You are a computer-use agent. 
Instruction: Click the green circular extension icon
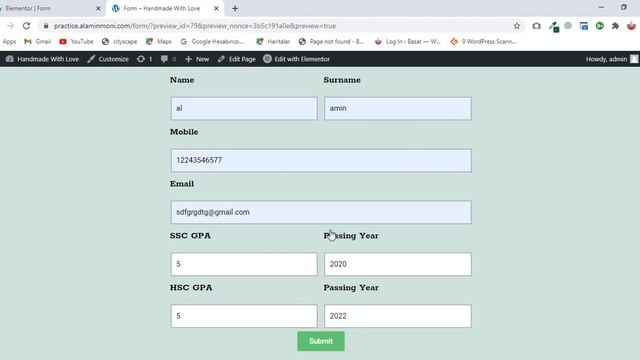click(600, 26)
